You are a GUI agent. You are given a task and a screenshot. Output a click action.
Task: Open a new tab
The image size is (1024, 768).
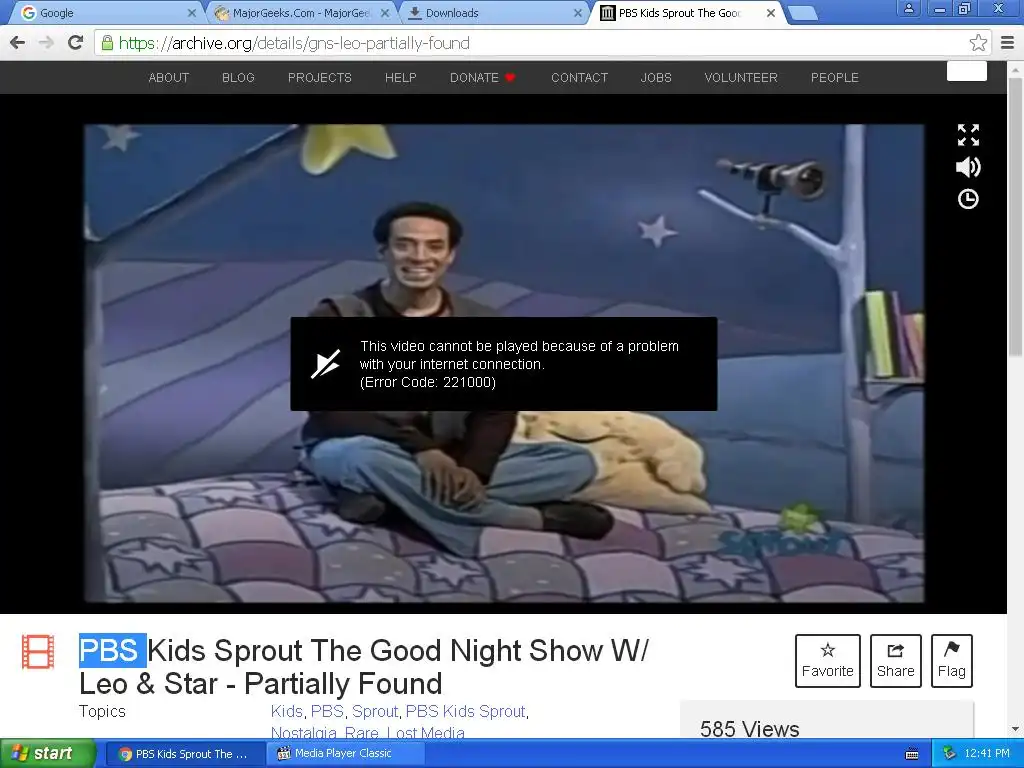tap(802, 13)
